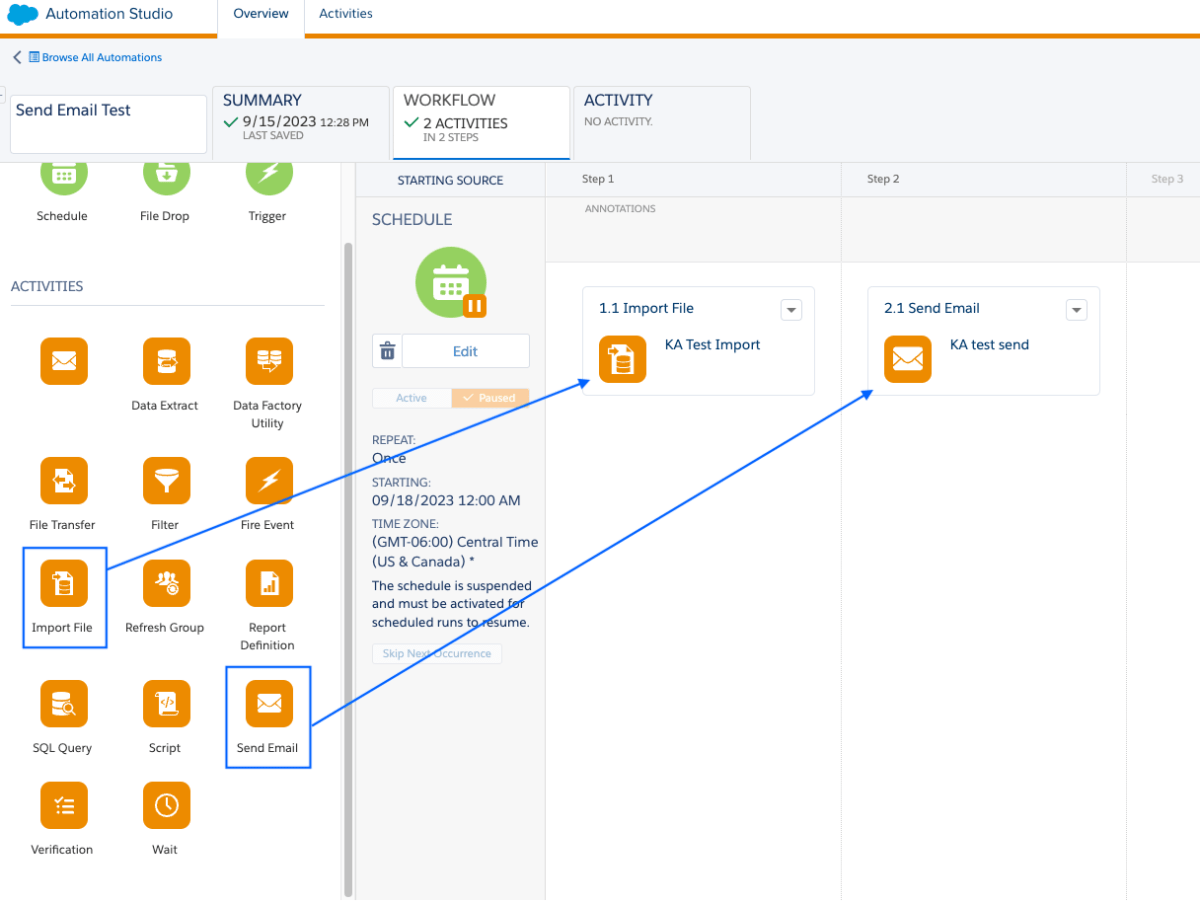Image resolution: width=1200 pixels, height=904 pixels.
Task: Open the Overview tab
Action: coord(261,14)
